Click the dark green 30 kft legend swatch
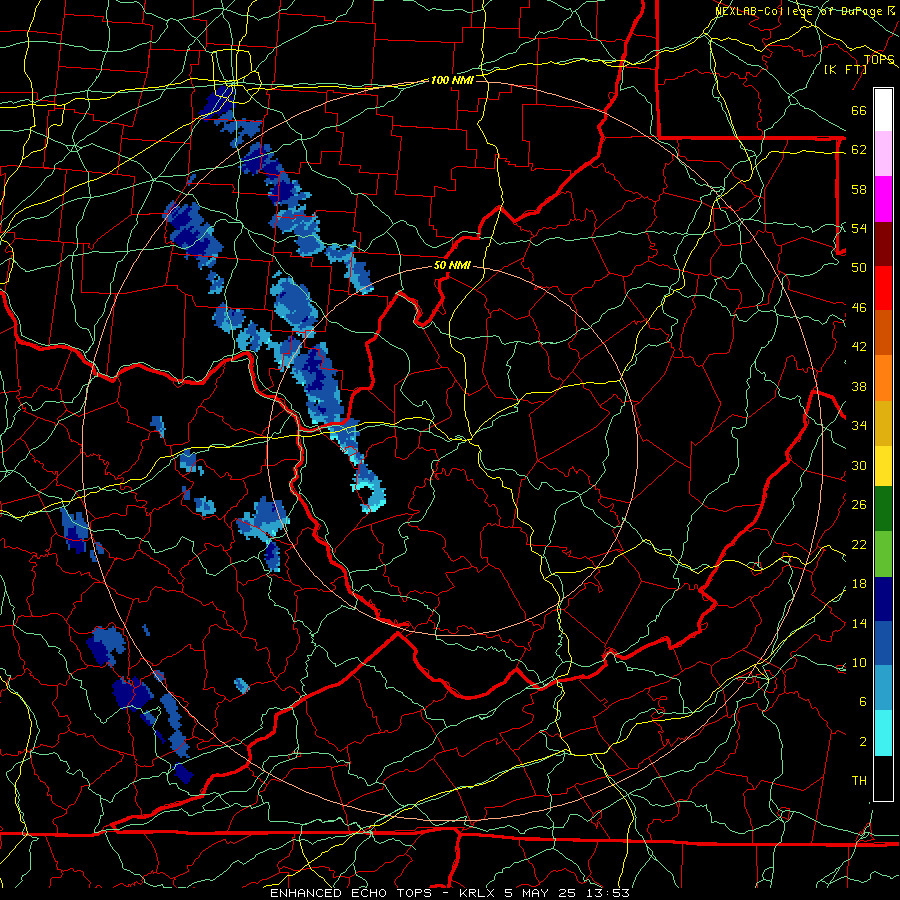Image resolution: width=900 pixels, height=900 pixels. point(883,509)
